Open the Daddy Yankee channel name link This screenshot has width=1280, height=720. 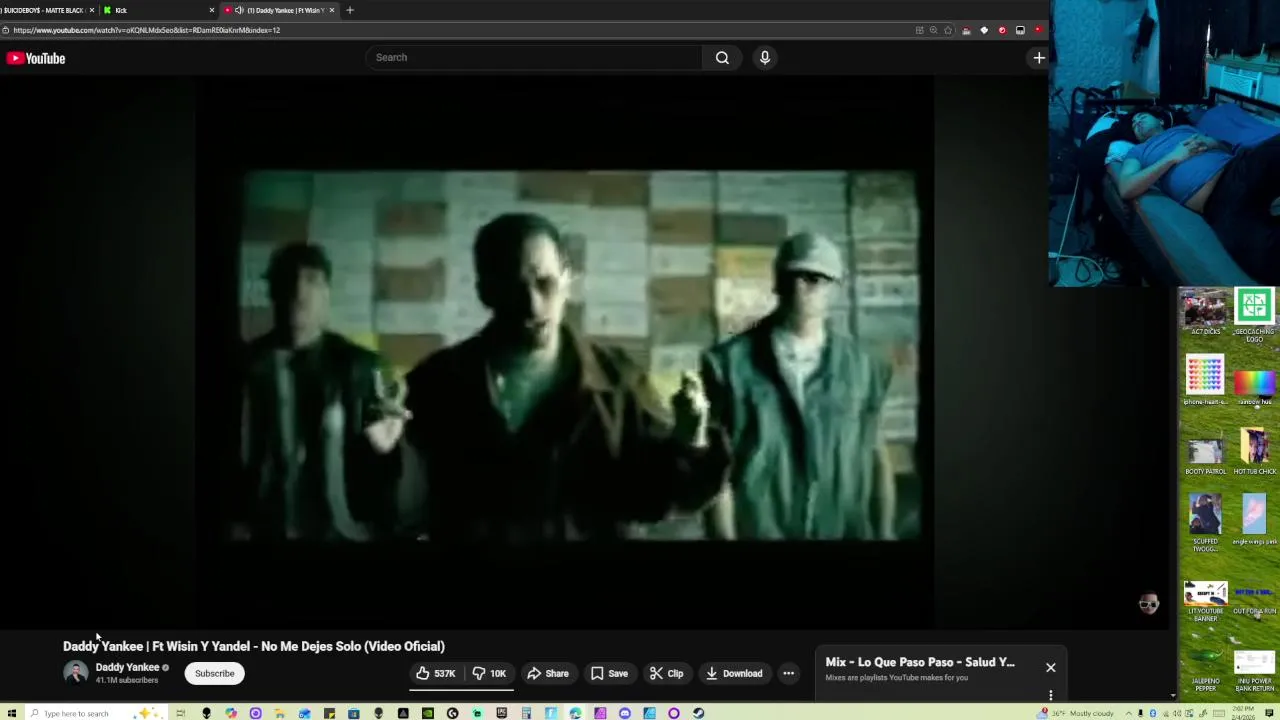[x=127, y=667]
